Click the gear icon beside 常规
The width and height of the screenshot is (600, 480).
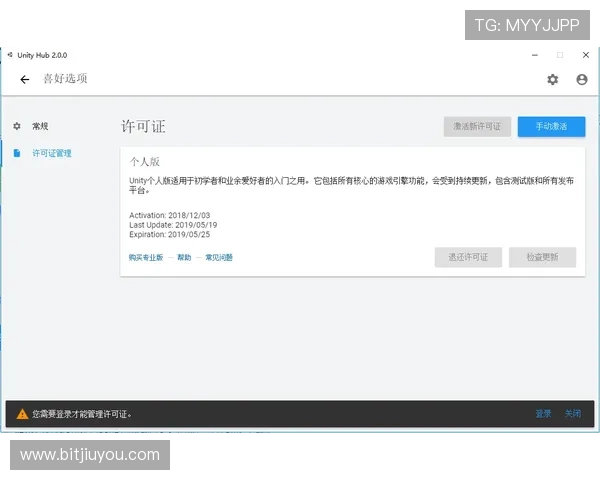point(17,126)
